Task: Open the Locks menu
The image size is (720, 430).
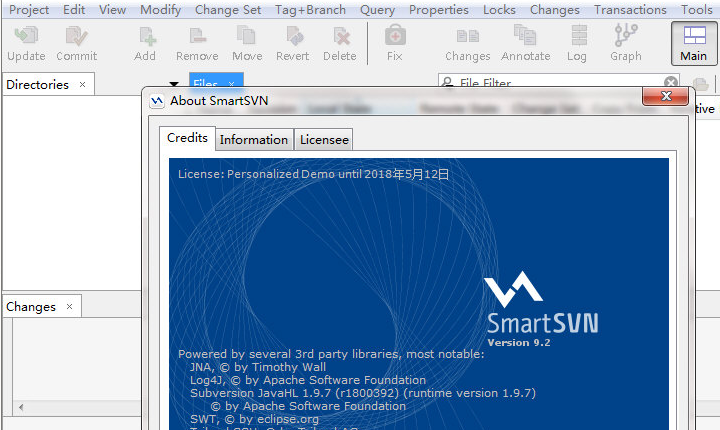Action: click(499, 10)
